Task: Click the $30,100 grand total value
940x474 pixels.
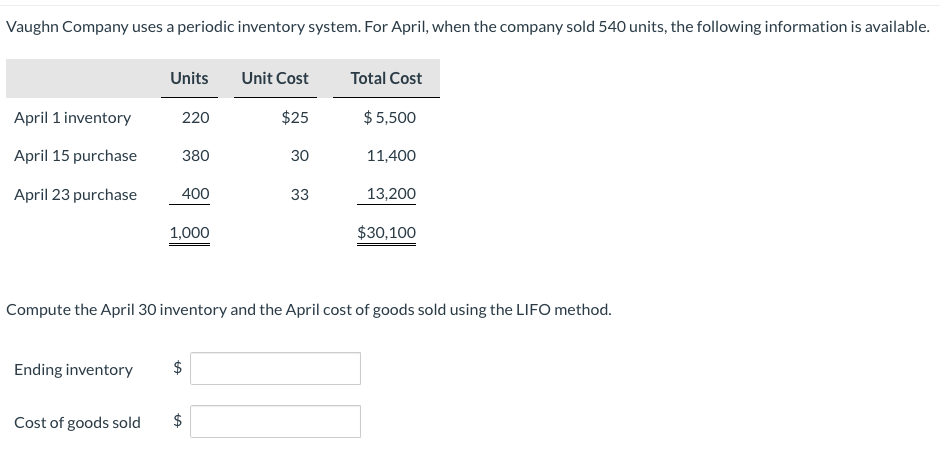Action: pyautogui.click(x=387, y=233)
